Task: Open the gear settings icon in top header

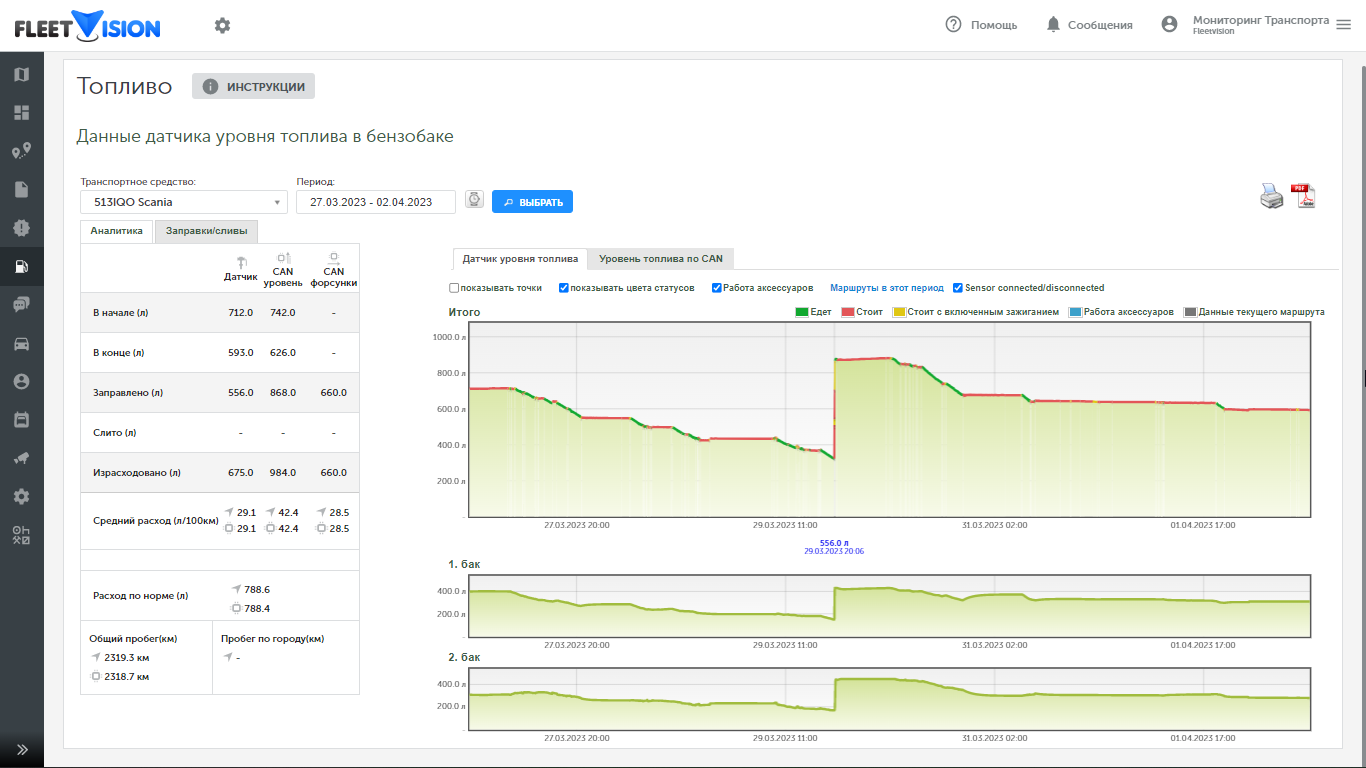Action: (x=222, y=25)
